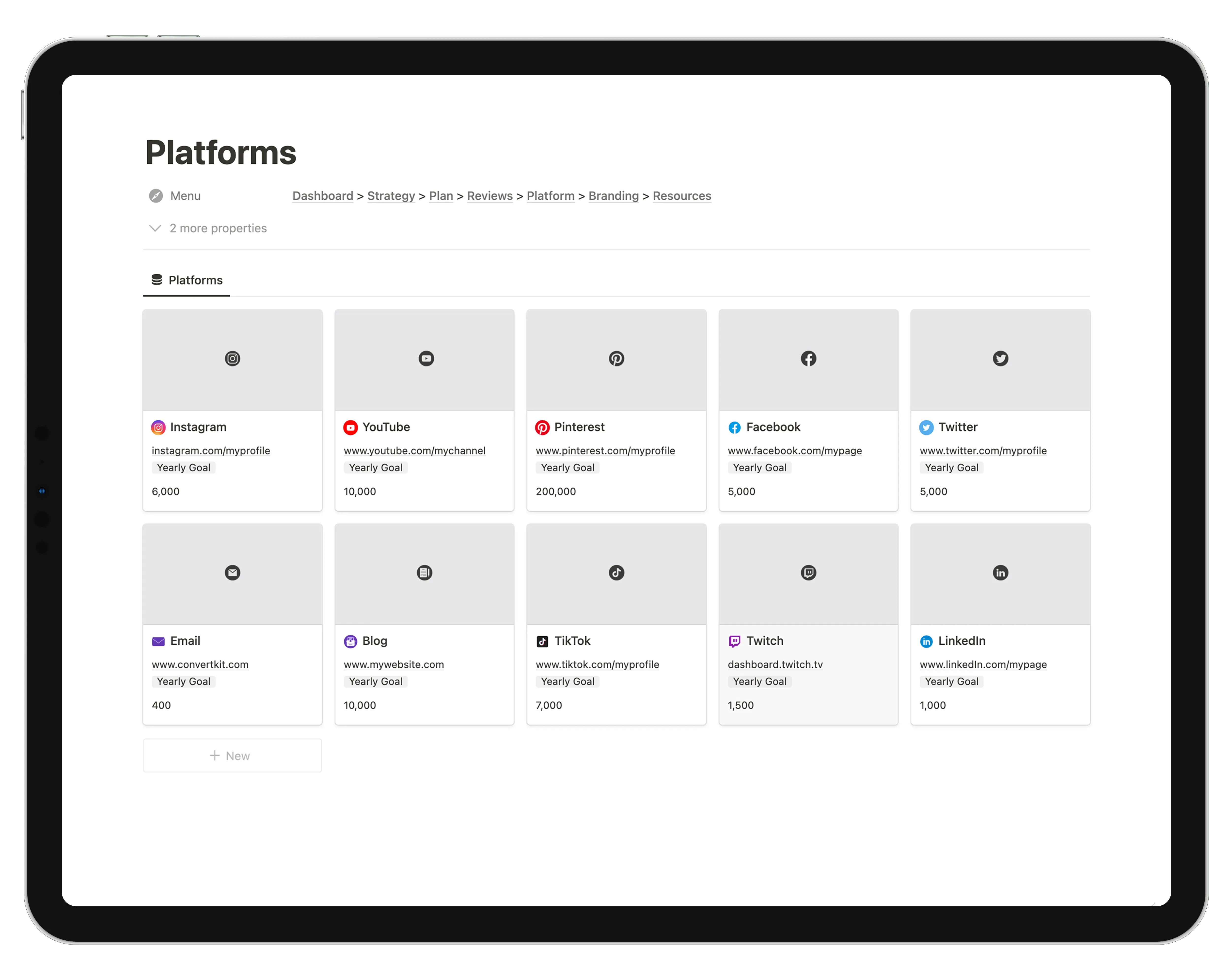Screen dimensions: 1230x980
Task: Click the 7,000 goal value on TikTok
Action: point(549,706)
